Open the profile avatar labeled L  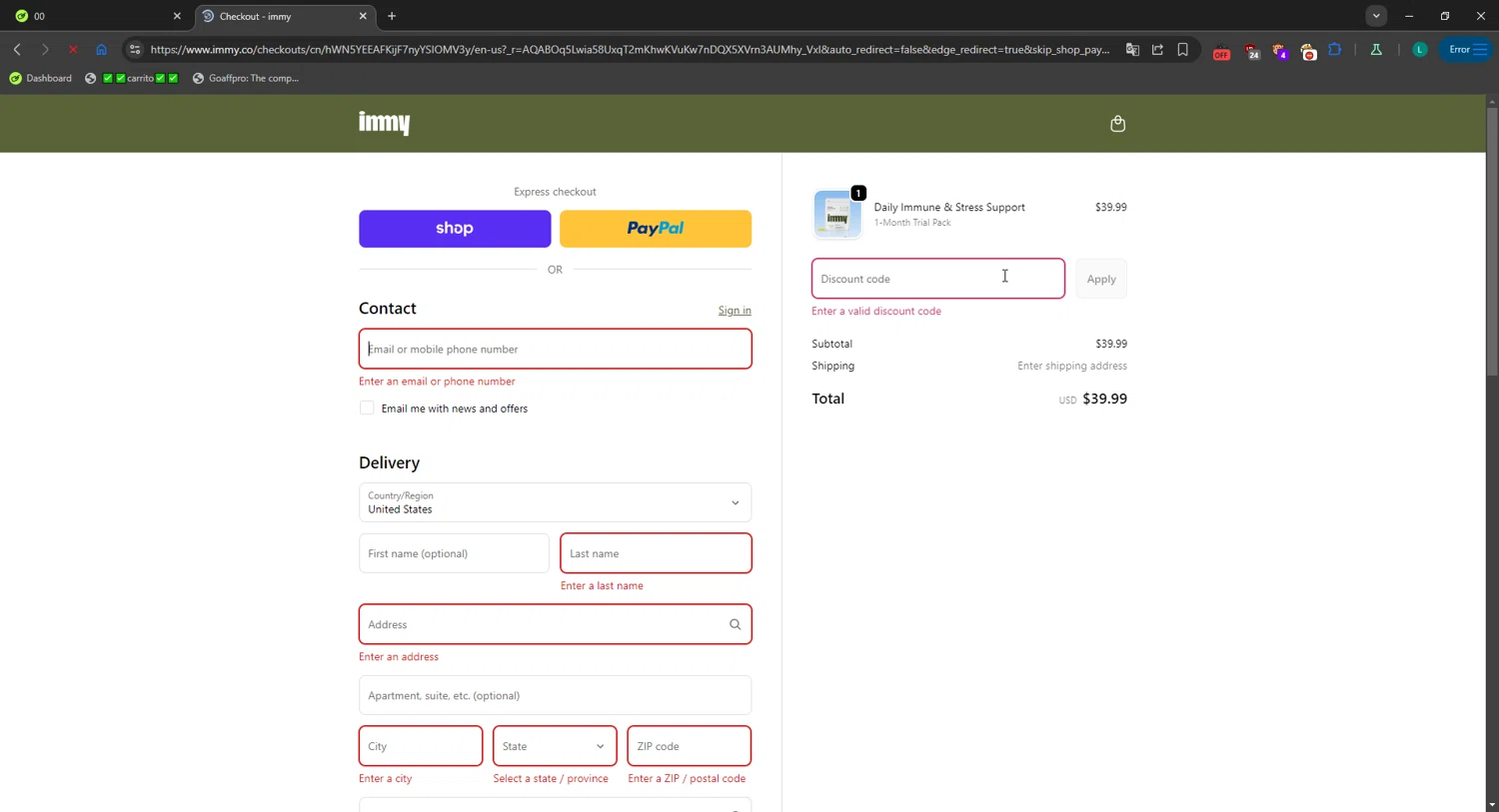click(1419, 49)
